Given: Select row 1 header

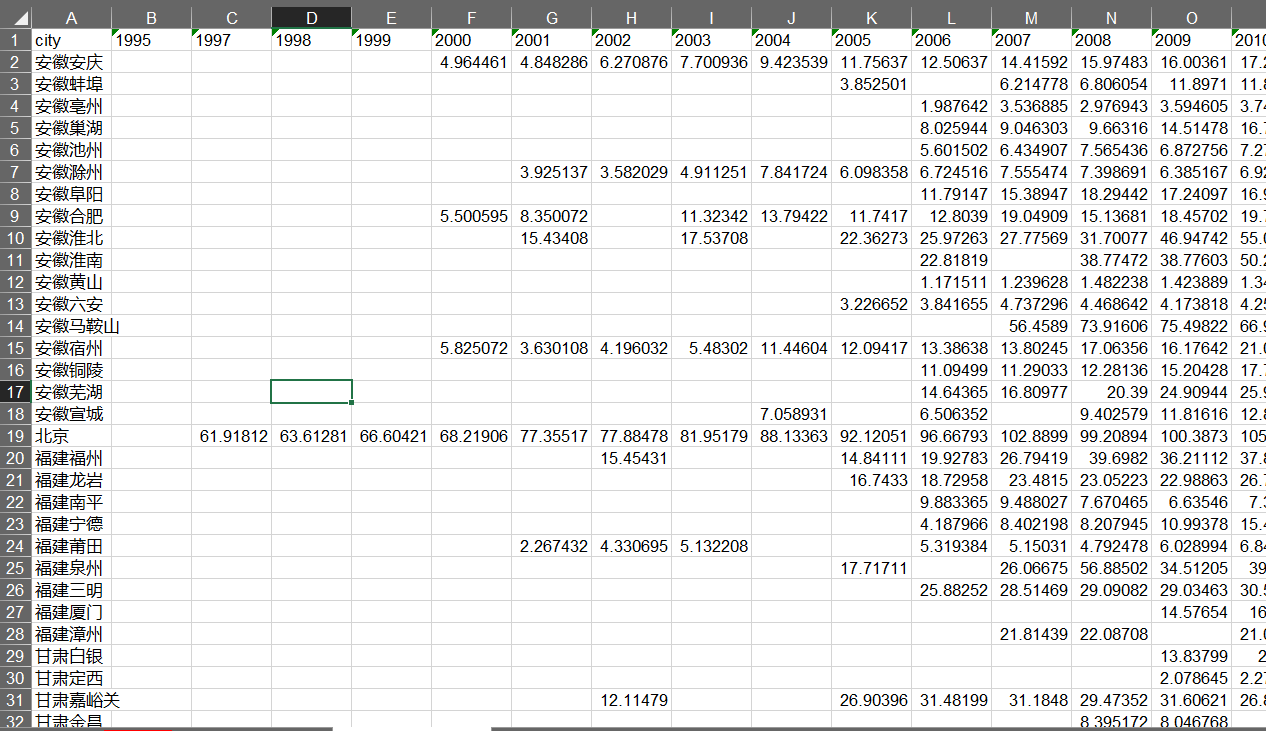Looking at the screenshot, I should pos(15,40).
